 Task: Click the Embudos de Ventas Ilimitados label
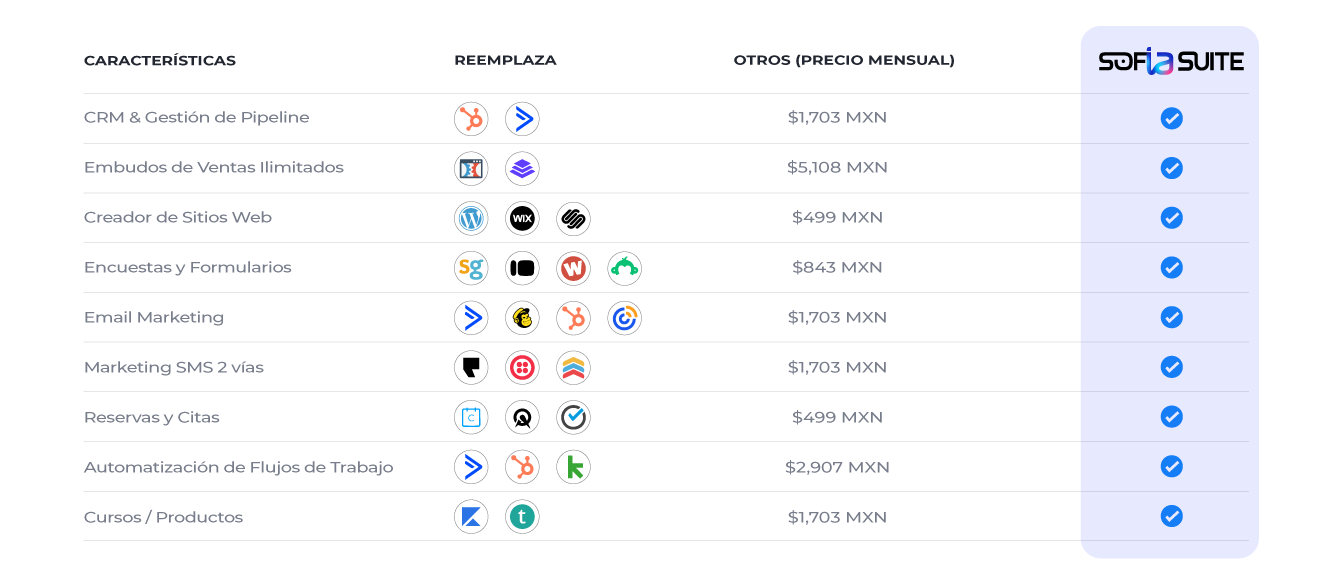click(x=214, y=168)
